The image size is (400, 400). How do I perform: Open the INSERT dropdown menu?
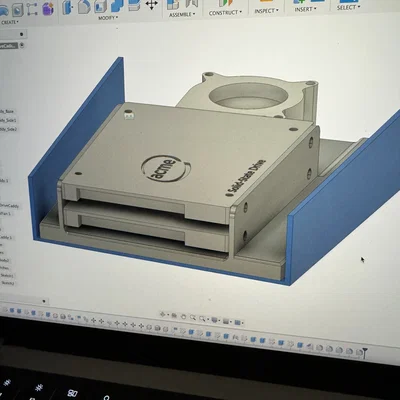[x=305, y=9]
